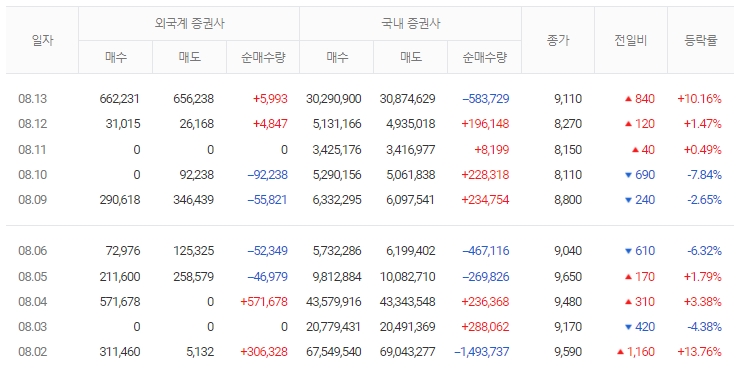Image resolution: width=738 pixels, height=373 pixels.
Task: Click domestic buy value 3,425,176
Action: pyautogui.click(x=337, y=150)
